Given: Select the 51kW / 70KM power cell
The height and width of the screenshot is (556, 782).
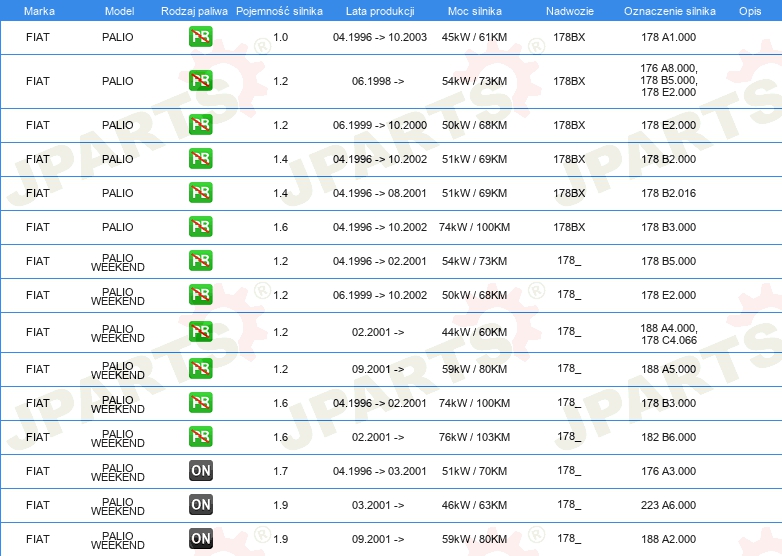Looking at the screenshot, I should (474, 471).
